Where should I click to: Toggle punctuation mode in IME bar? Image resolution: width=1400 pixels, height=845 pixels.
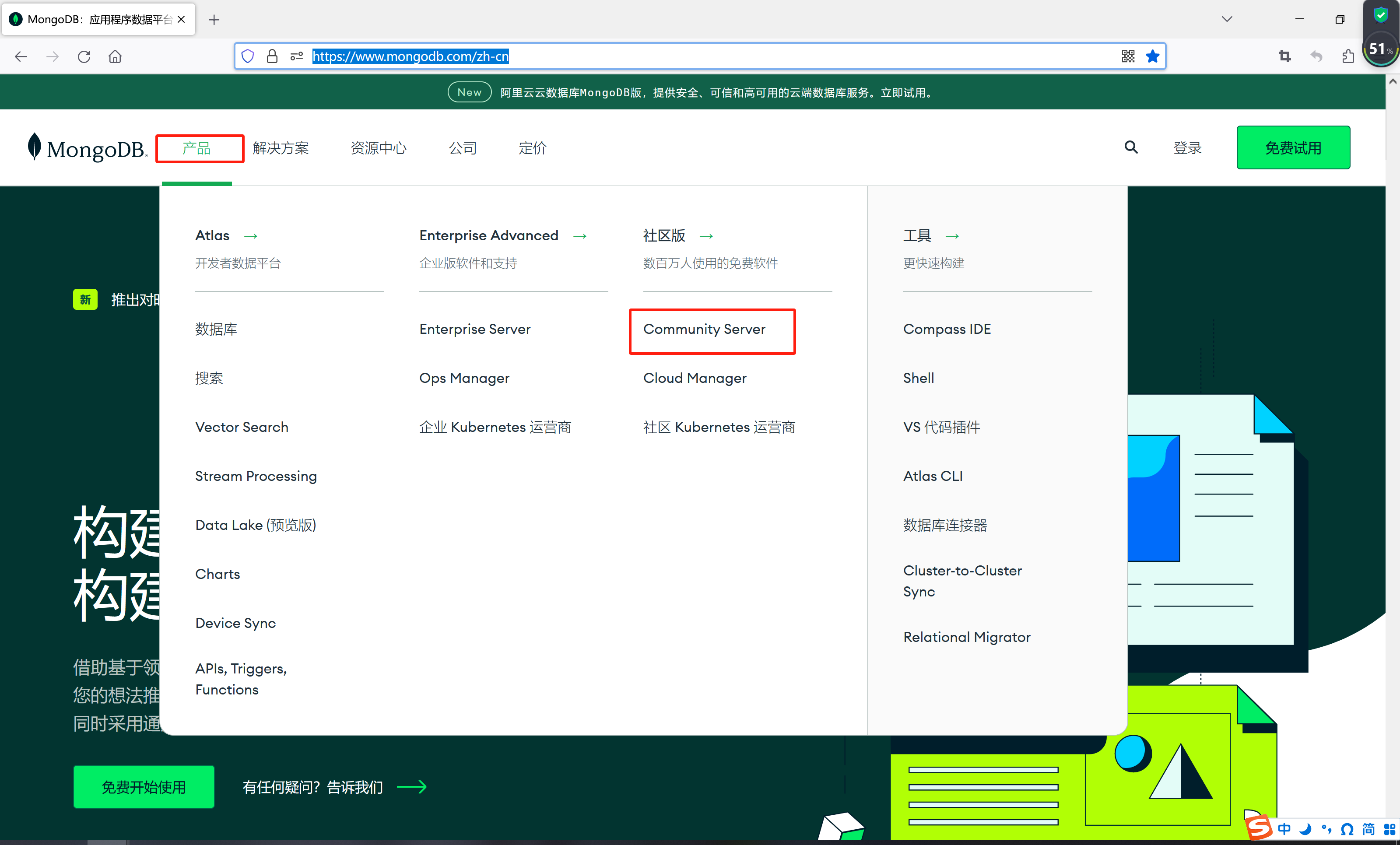pos(1326,829)
